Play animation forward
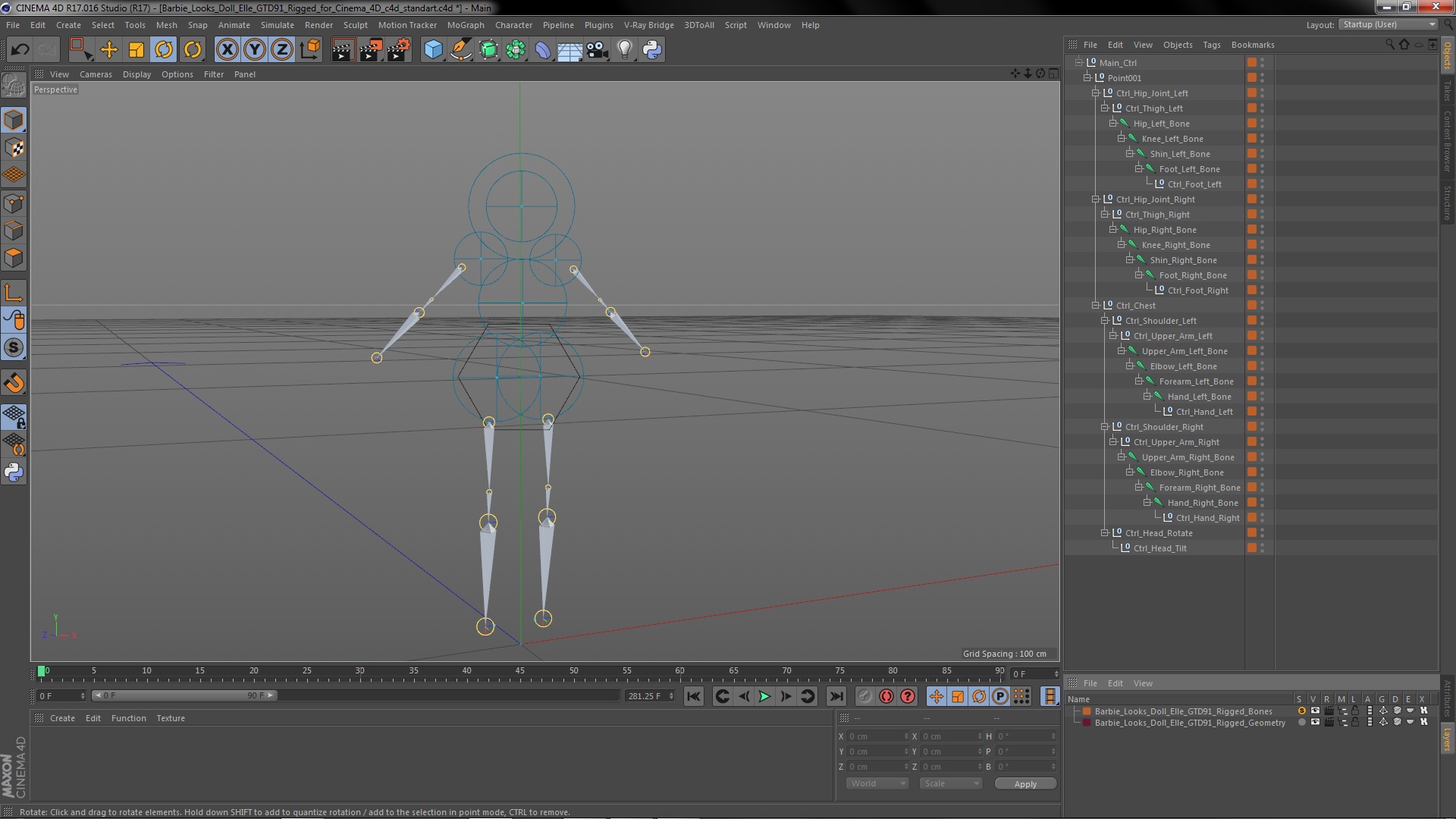Screen dimensions: 1456x819 pos(764,696)
